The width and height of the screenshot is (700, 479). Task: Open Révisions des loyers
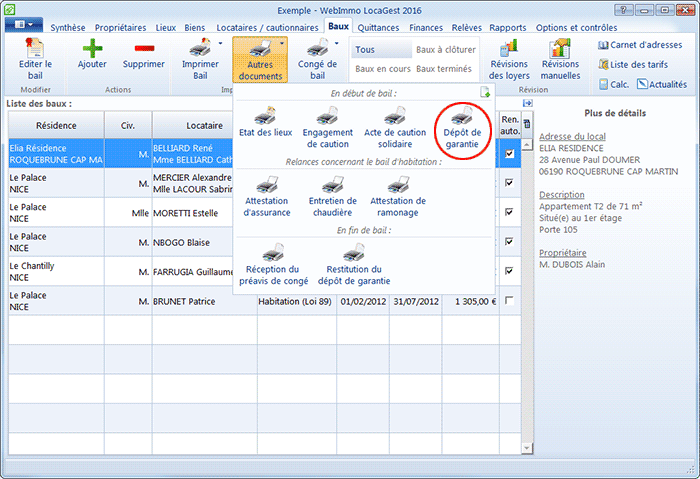[509, 59]
